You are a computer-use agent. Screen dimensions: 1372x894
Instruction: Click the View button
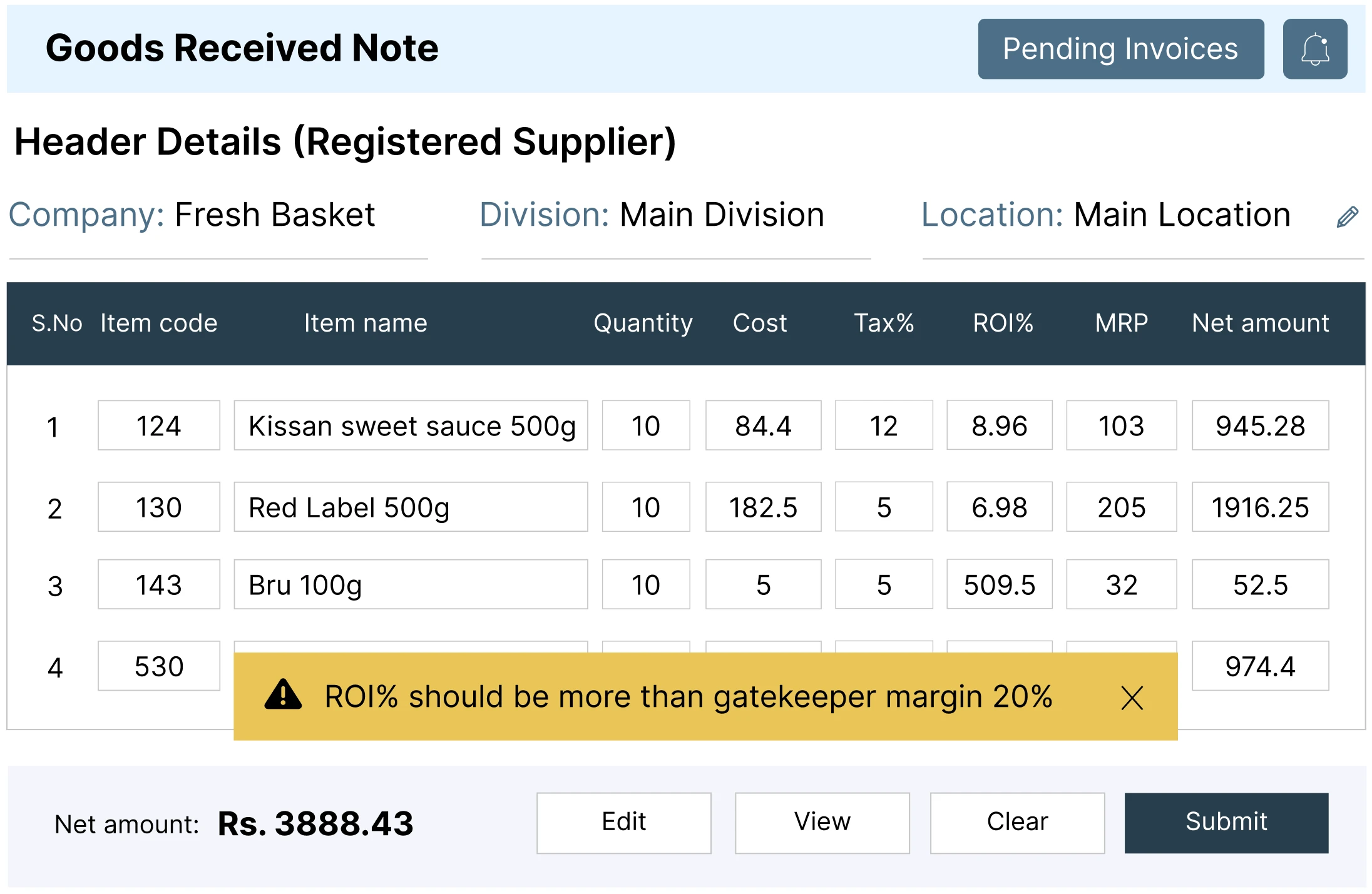tap(822, 822)
